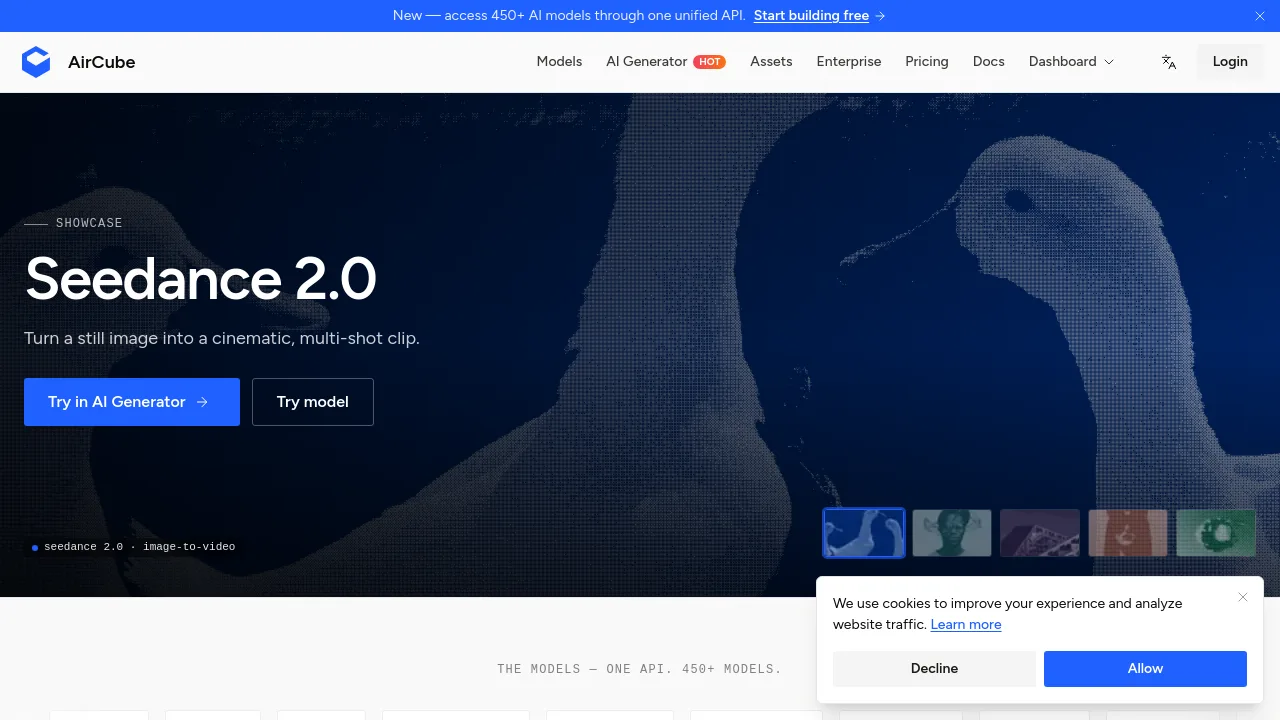Close the cookie consent popup
1280x720 pixels.
point(1243,597)
